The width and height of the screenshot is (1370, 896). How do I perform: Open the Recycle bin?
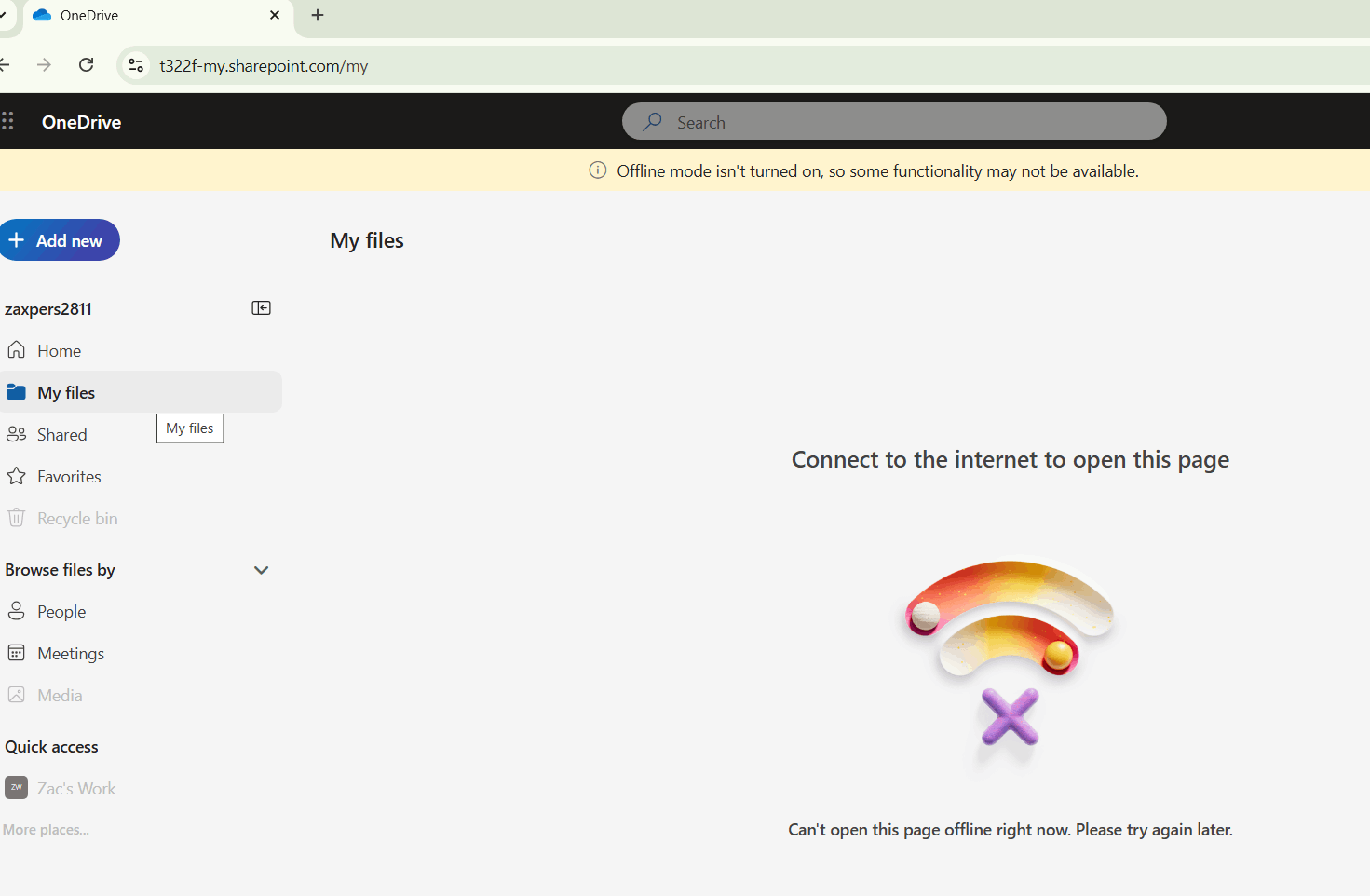[76, 518]
